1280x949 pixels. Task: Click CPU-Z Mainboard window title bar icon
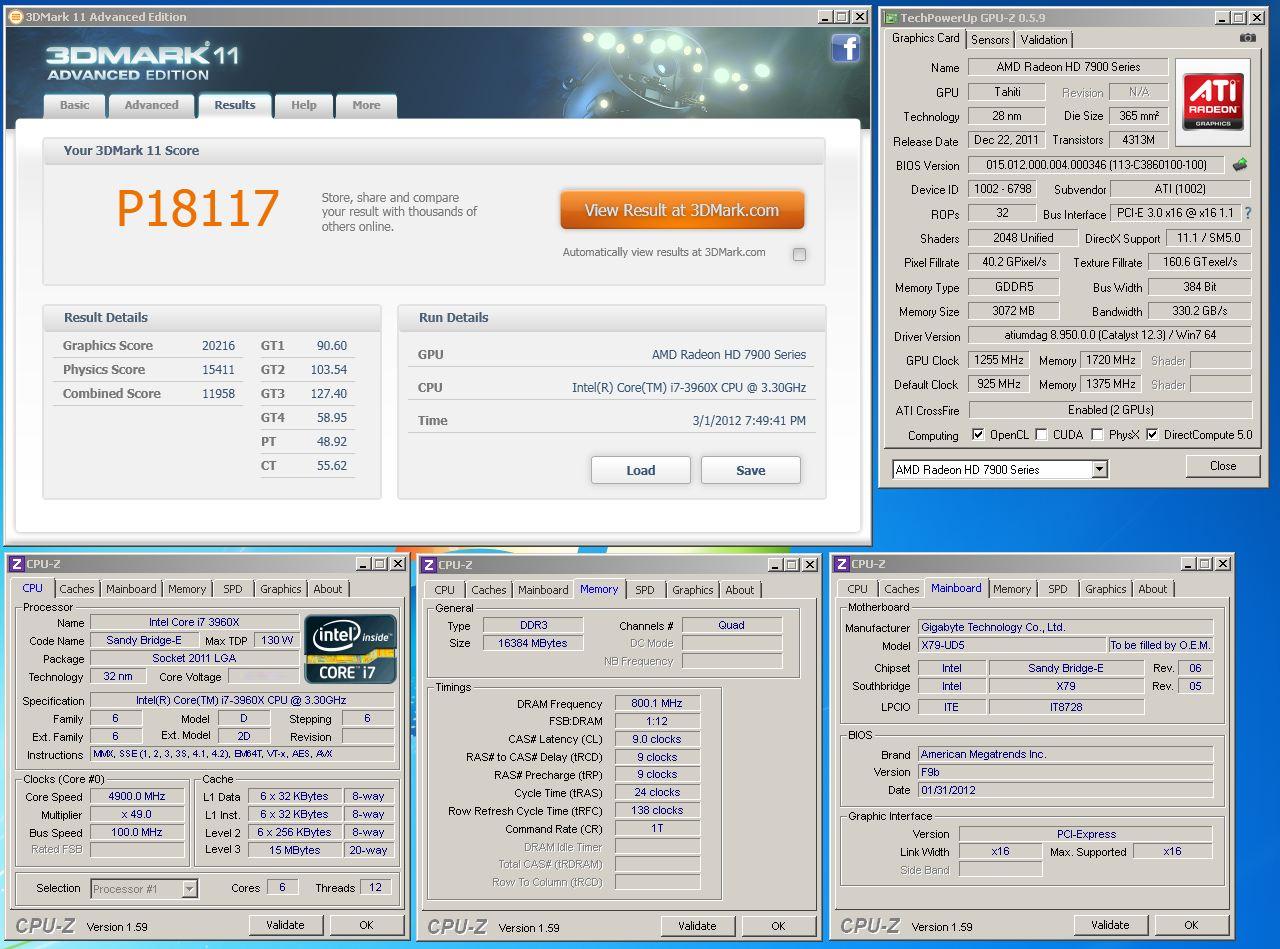click(842, 564)
